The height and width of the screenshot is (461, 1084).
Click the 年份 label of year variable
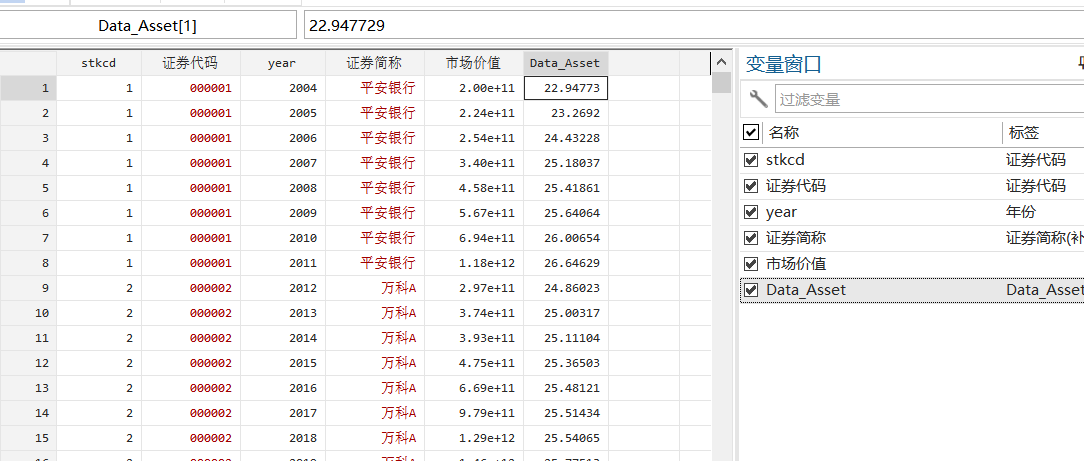tap(1021, 212)
